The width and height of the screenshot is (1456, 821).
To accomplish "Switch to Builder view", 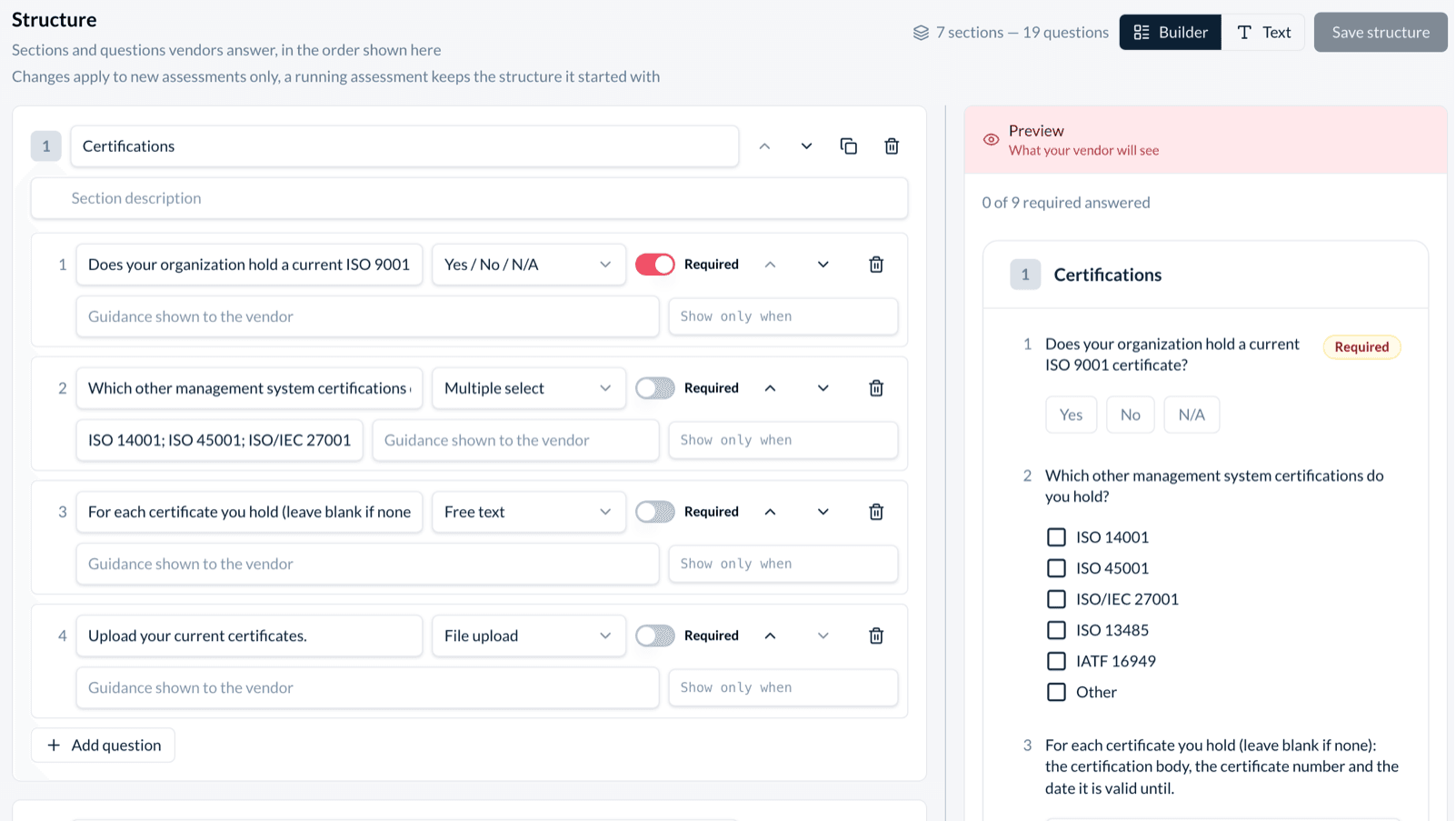I will pyautogui.click(x=1170, y=33).
